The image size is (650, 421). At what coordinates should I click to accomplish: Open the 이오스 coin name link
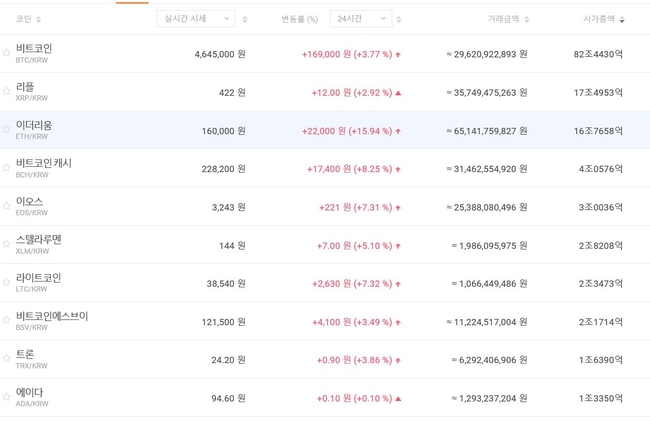coord(29,201)
